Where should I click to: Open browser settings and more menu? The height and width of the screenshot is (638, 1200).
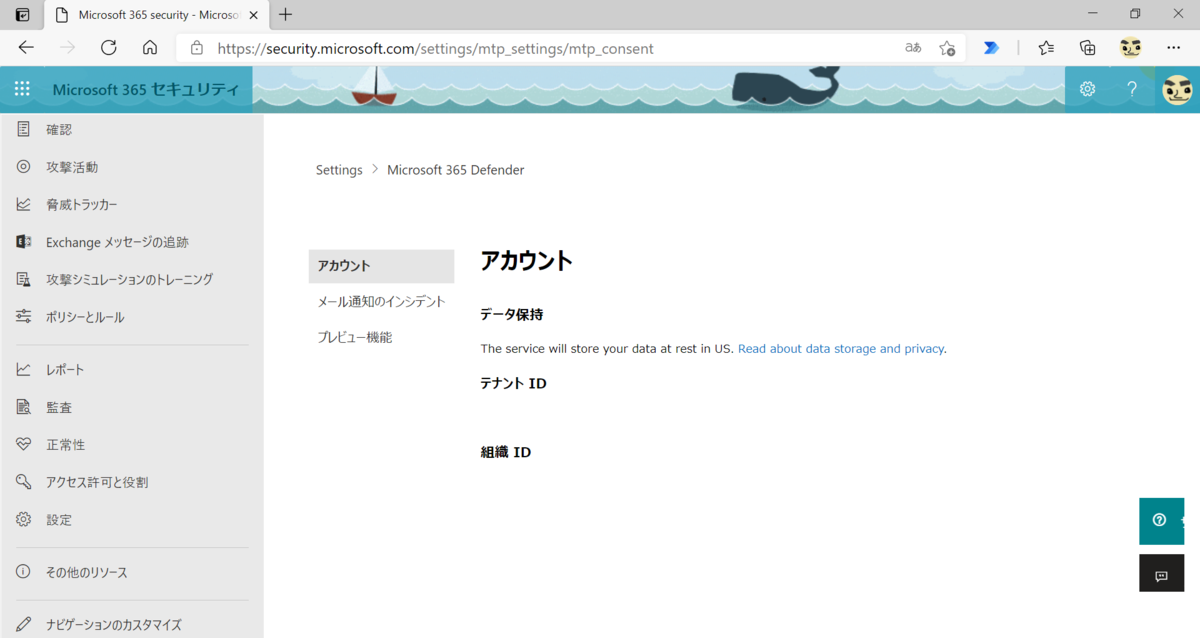(1174, 48)
